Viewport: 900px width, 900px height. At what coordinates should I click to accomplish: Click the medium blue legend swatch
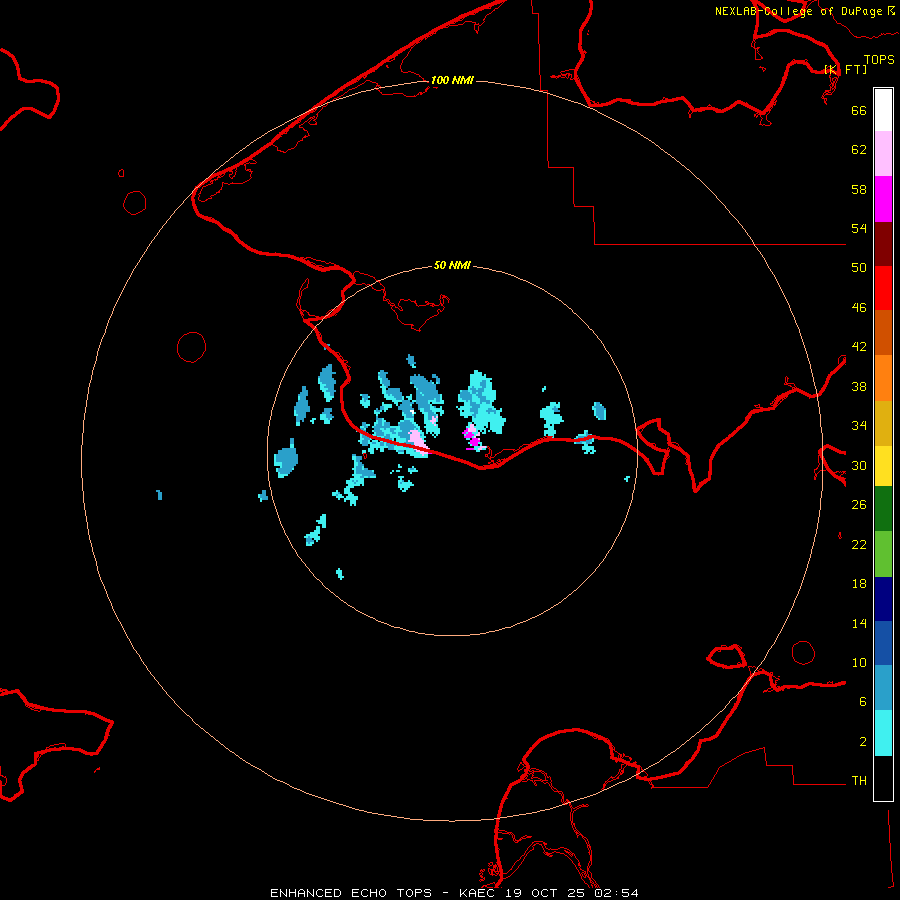[x=883, y=643]
